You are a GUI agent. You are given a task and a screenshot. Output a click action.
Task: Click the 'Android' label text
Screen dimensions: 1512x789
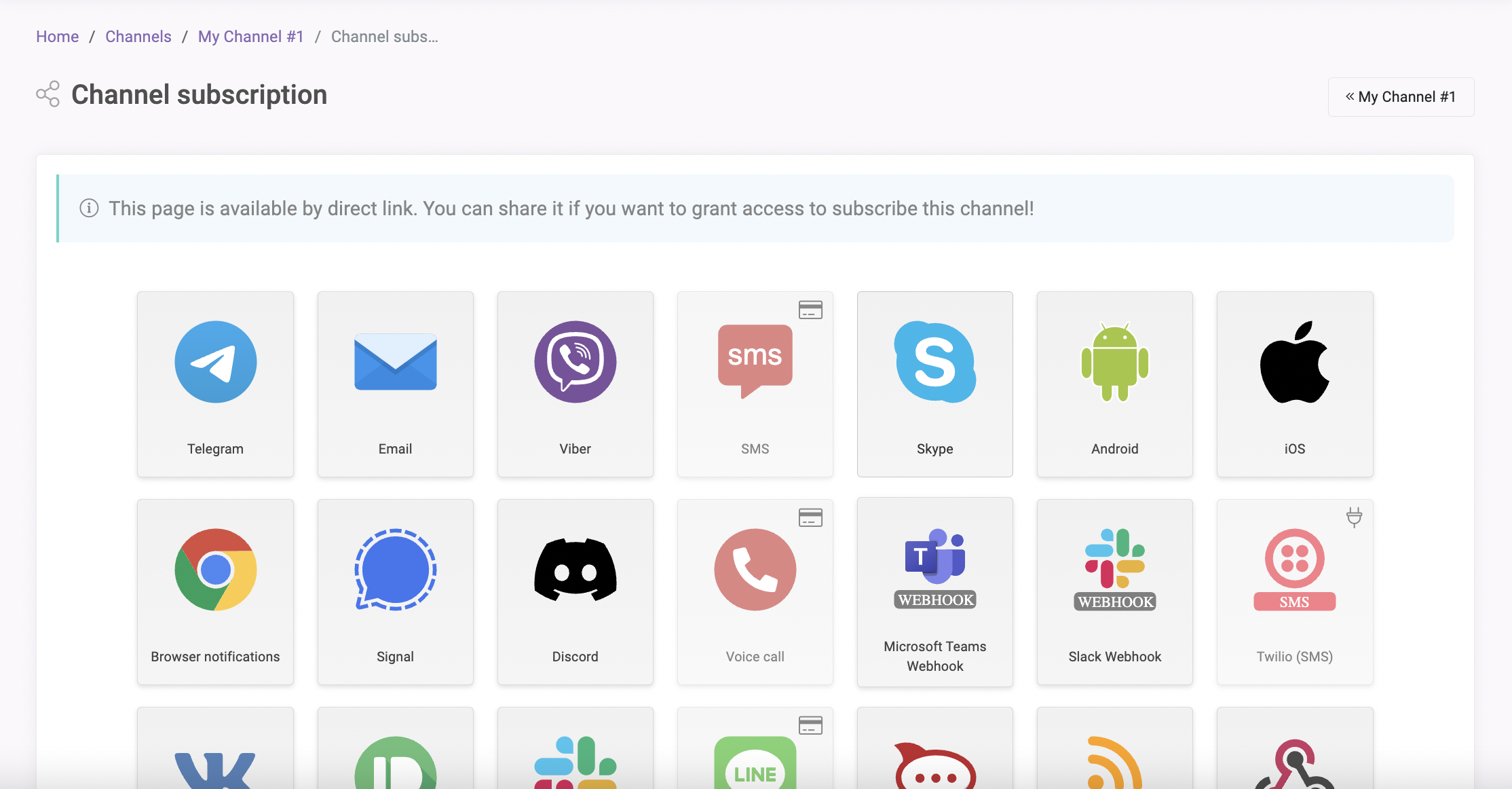tap(1114, 449)
